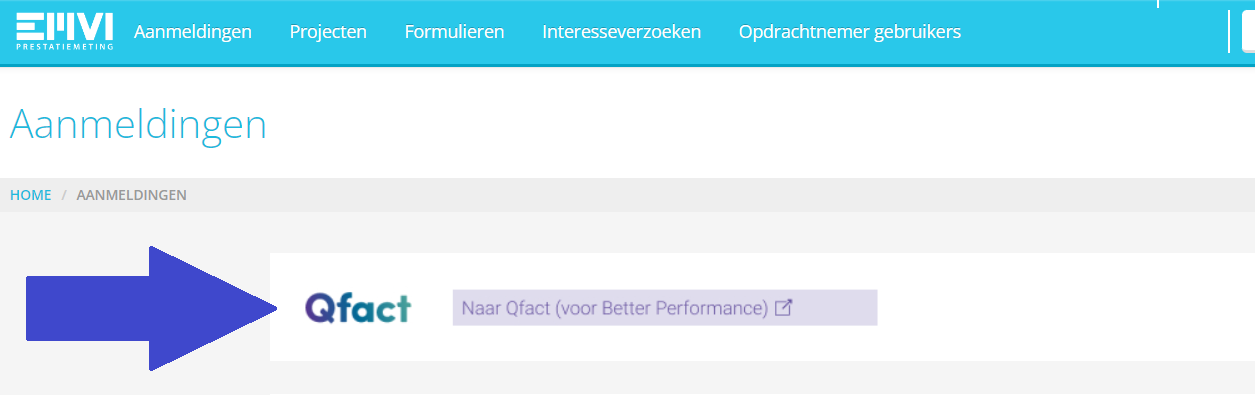Click the external link icon beside Better Performance

(x=784, y=308)
